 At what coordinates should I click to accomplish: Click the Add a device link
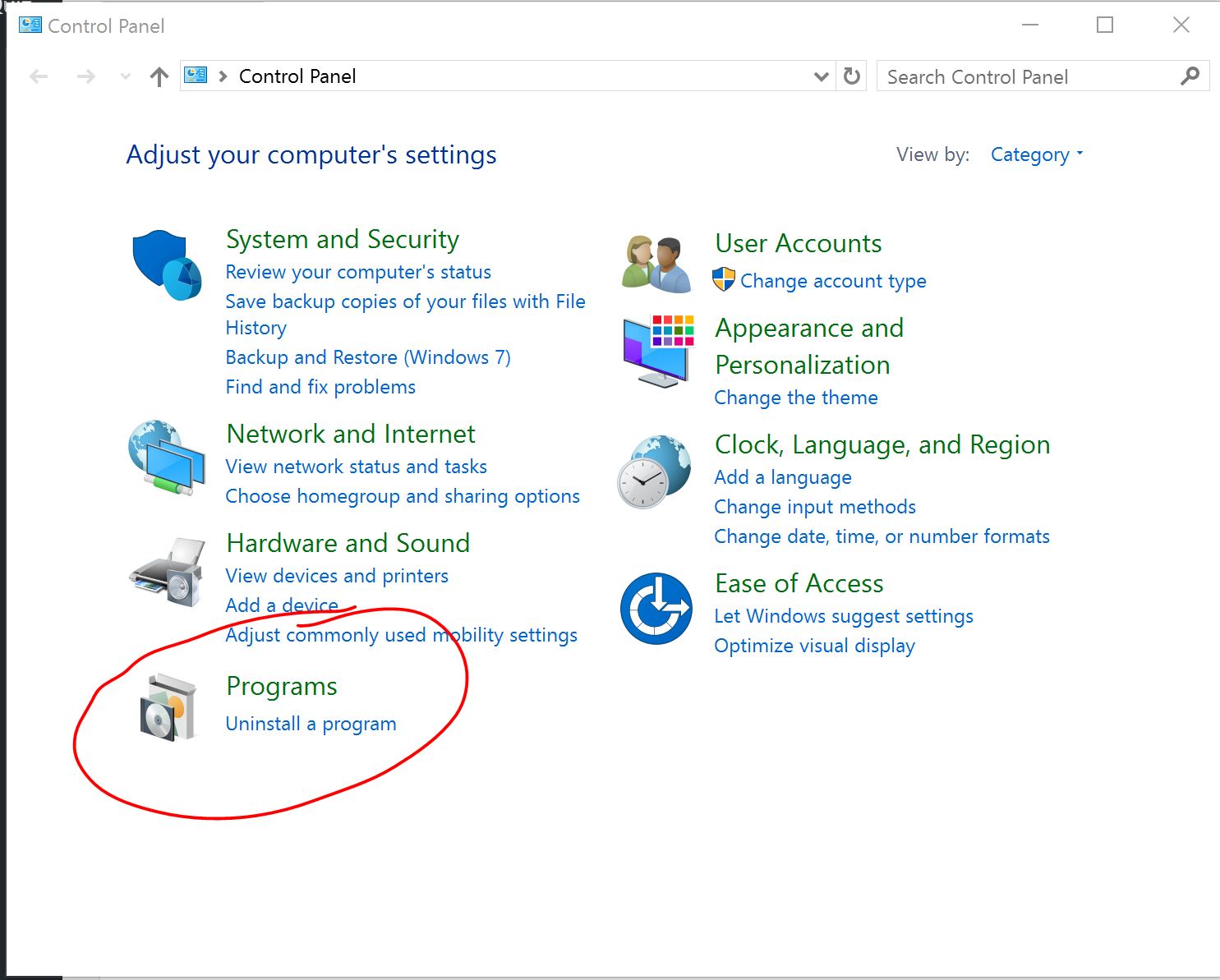[282, 605]
